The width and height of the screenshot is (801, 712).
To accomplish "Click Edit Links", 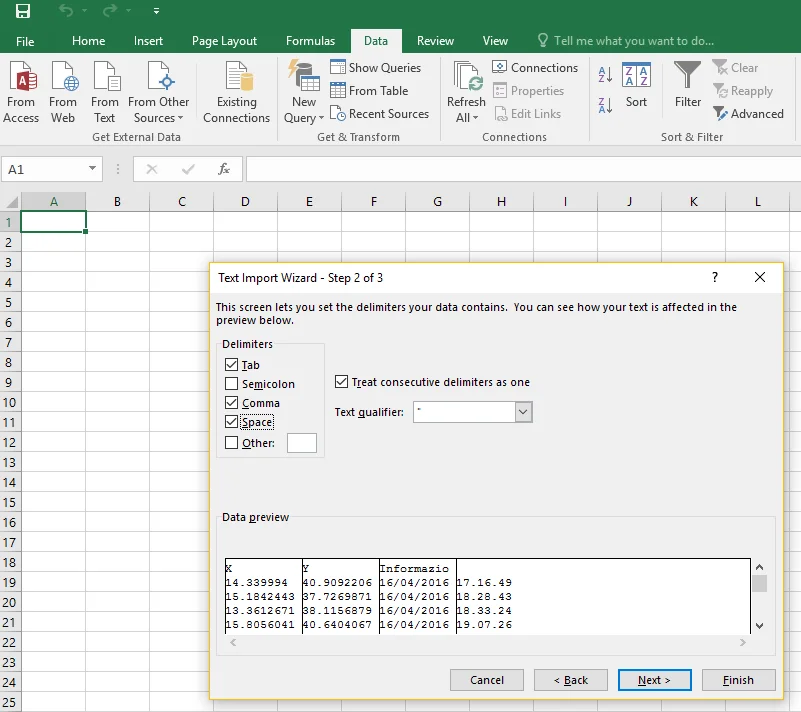I will pyautogui.click(x=527, y=113).
